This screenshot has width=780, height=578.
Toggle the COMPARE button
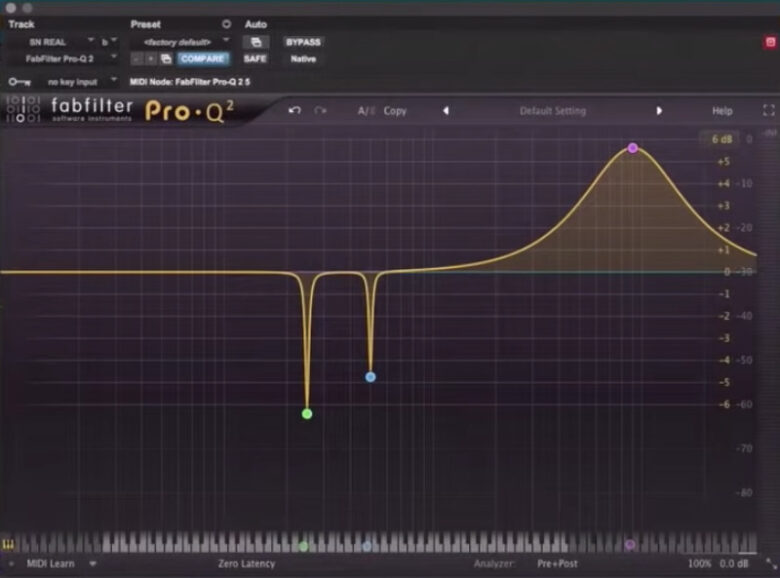tap(202, 59)
